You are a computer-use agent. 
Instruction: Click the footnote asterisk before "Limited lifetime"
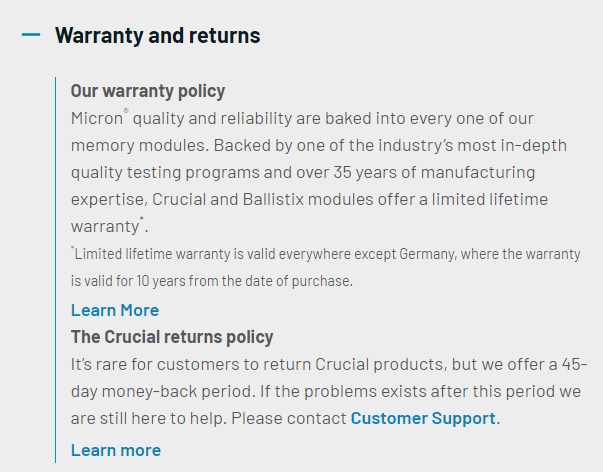73,250
